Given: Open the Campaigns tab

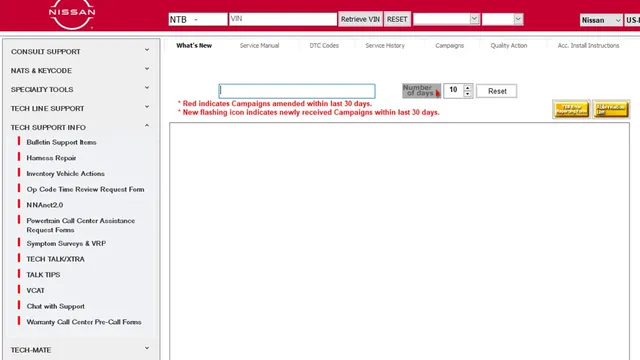Looking at the screenshot, I should (x=449, y=45).
